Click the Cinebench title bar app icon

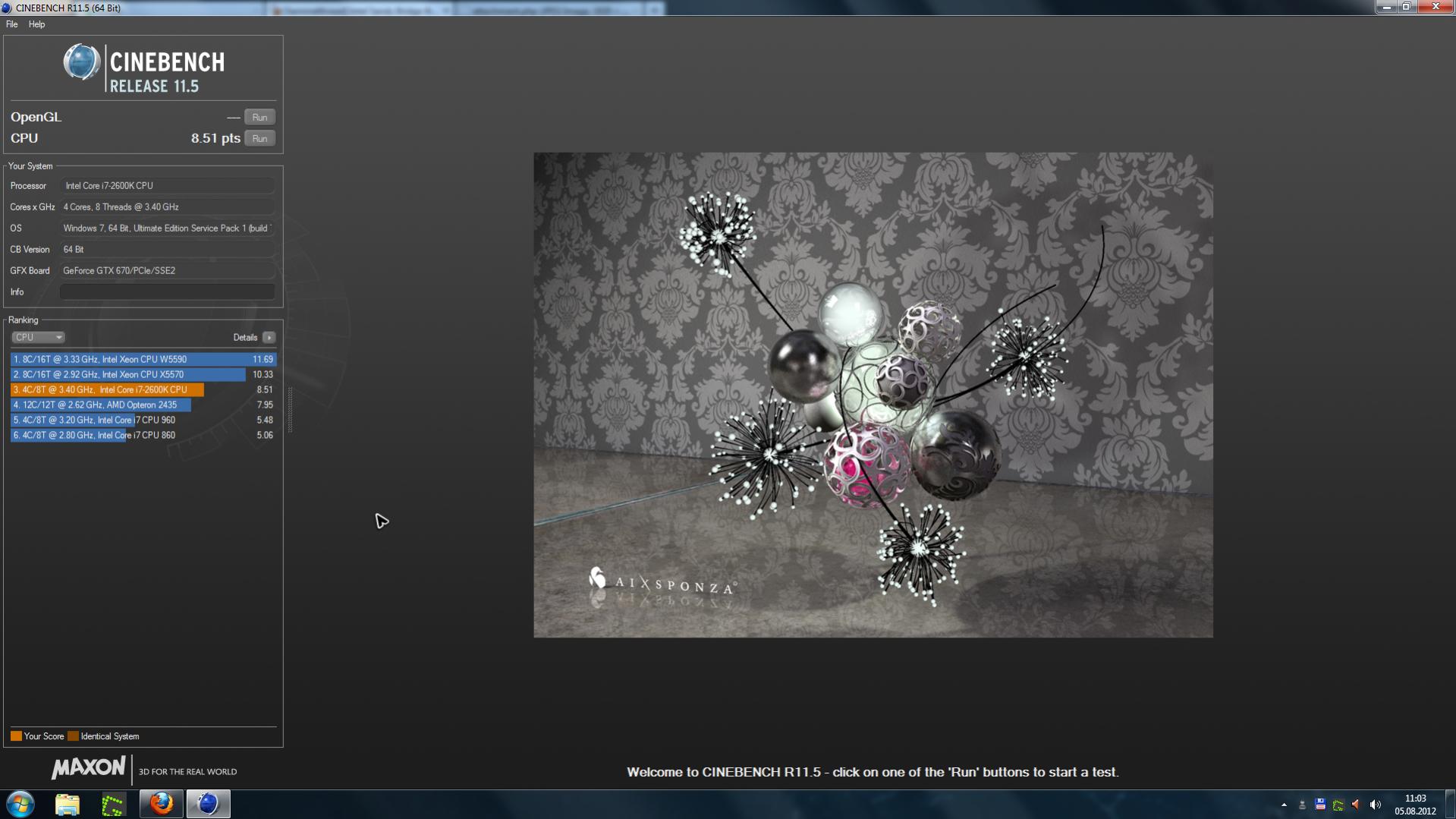[x=7, y=8]
